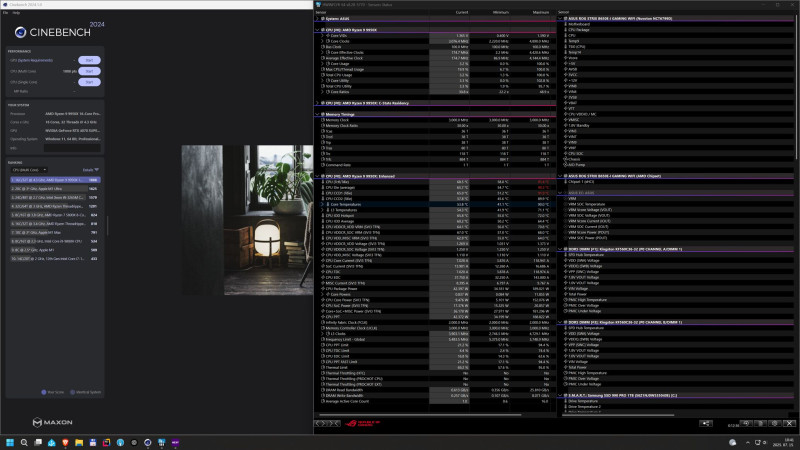
Task: Show hidden system tray icons chevron
Action: [x=747, y=442]
